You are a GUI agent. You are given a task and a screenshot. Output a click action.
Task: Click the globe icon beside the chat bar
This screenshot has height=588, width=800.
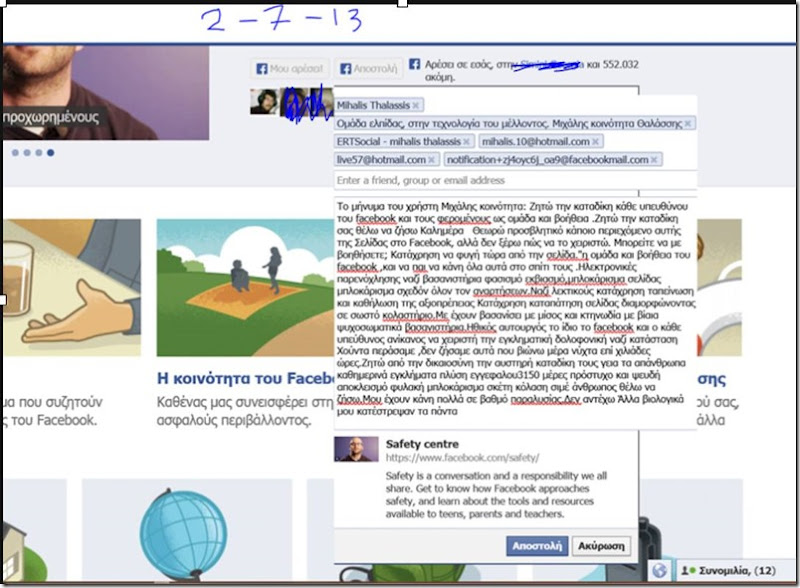pyautogui.click(x=659, y=571)
